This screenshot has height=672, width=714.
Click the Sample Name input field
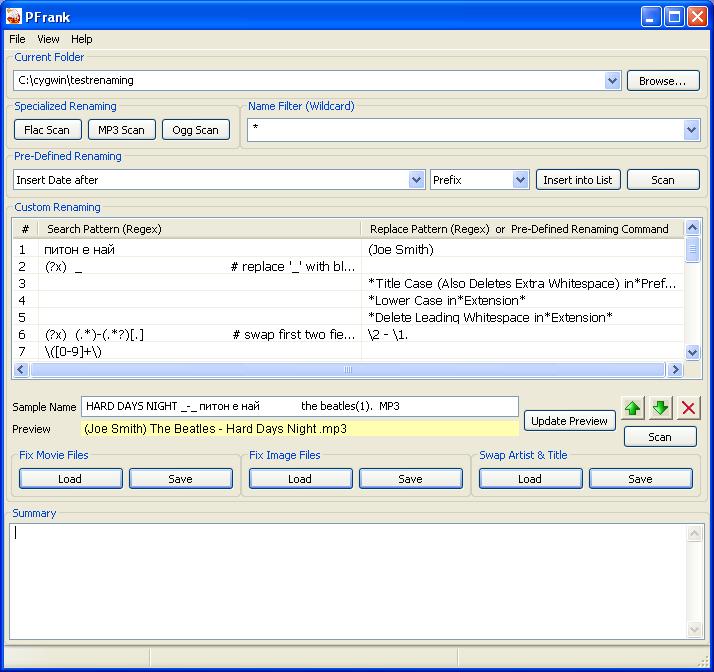300,406
